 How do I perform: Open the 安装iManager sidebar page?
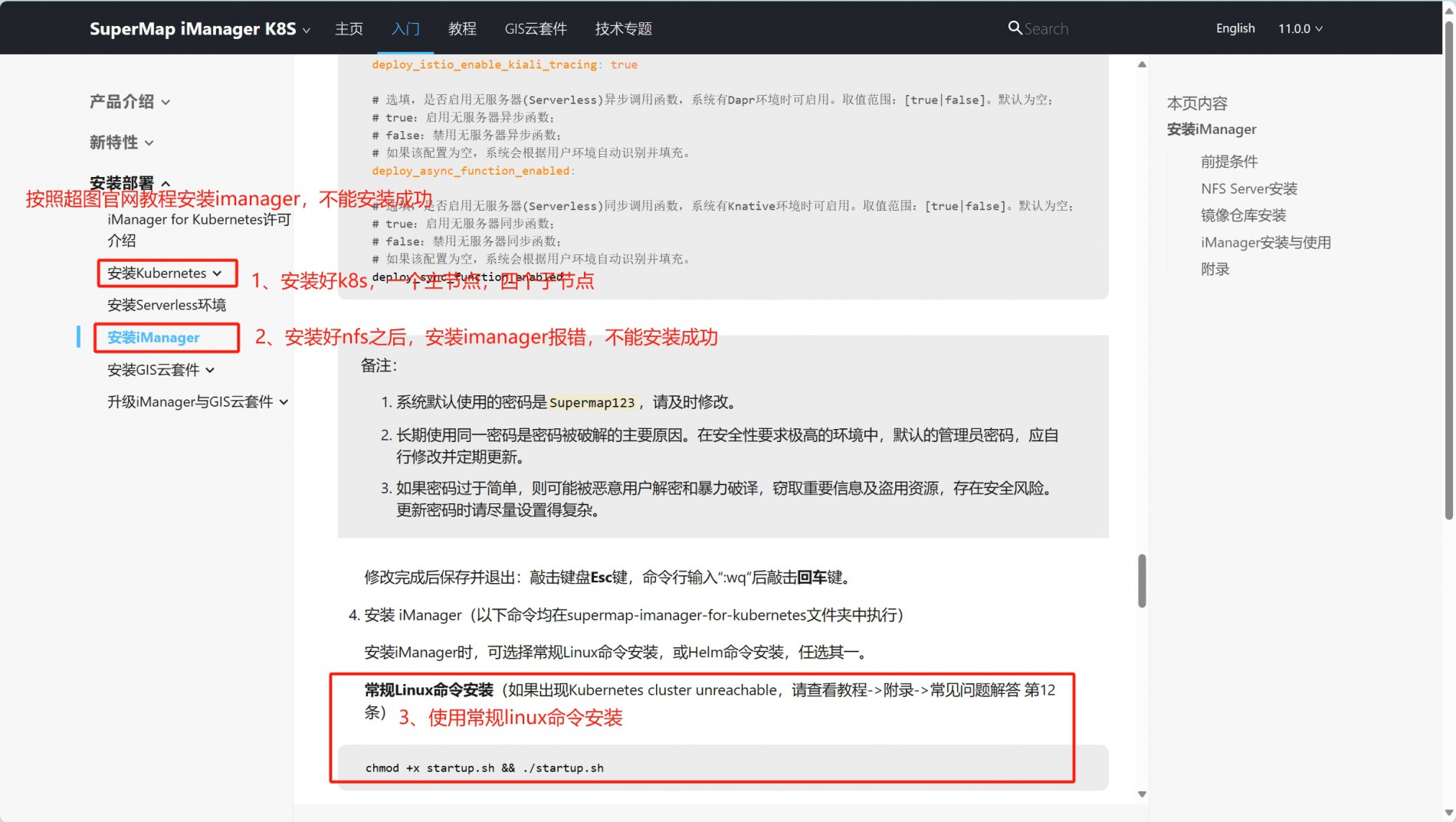153,337
